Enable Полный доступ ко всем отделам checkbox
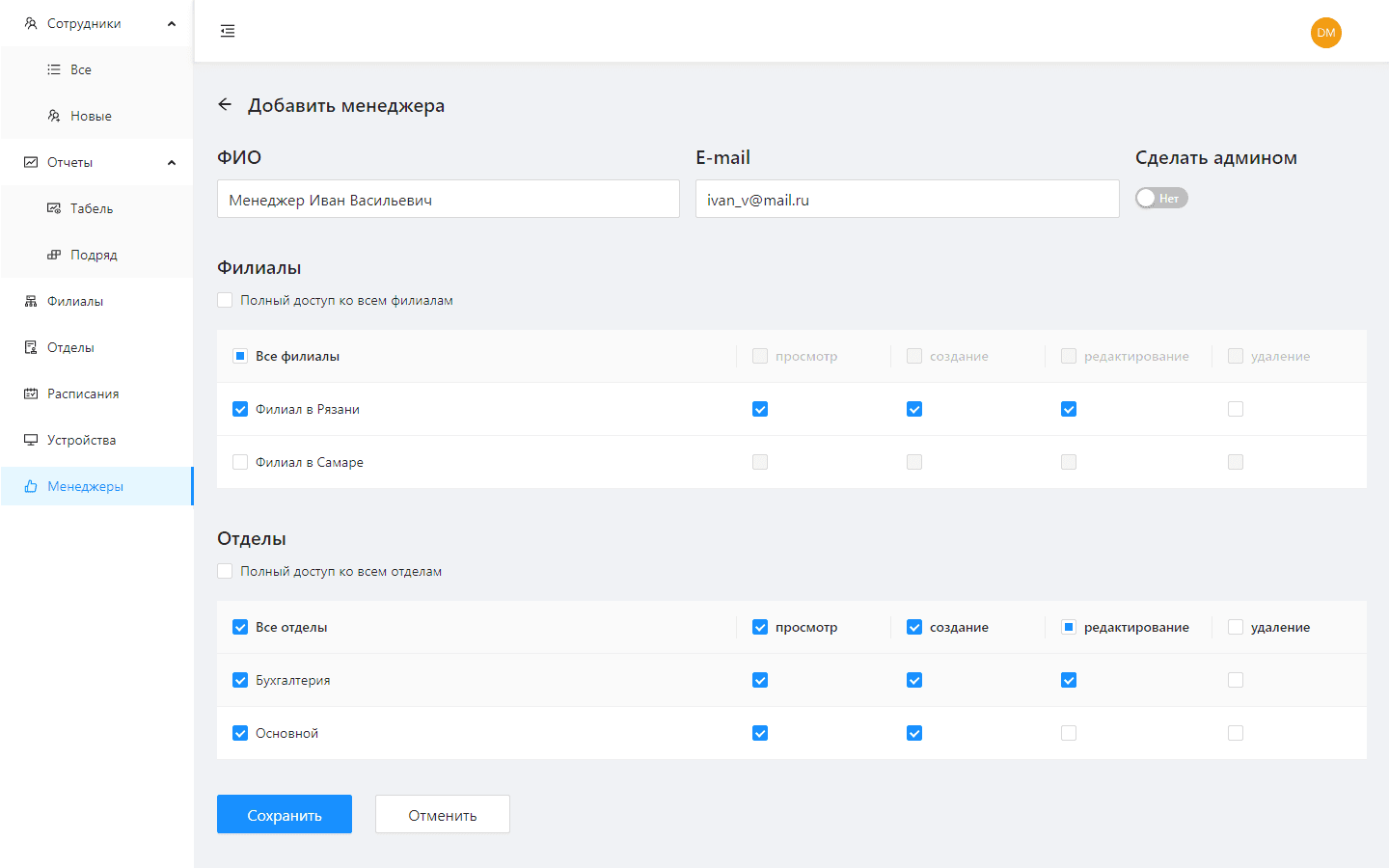The image size is (1389, 868). point(225,571)
